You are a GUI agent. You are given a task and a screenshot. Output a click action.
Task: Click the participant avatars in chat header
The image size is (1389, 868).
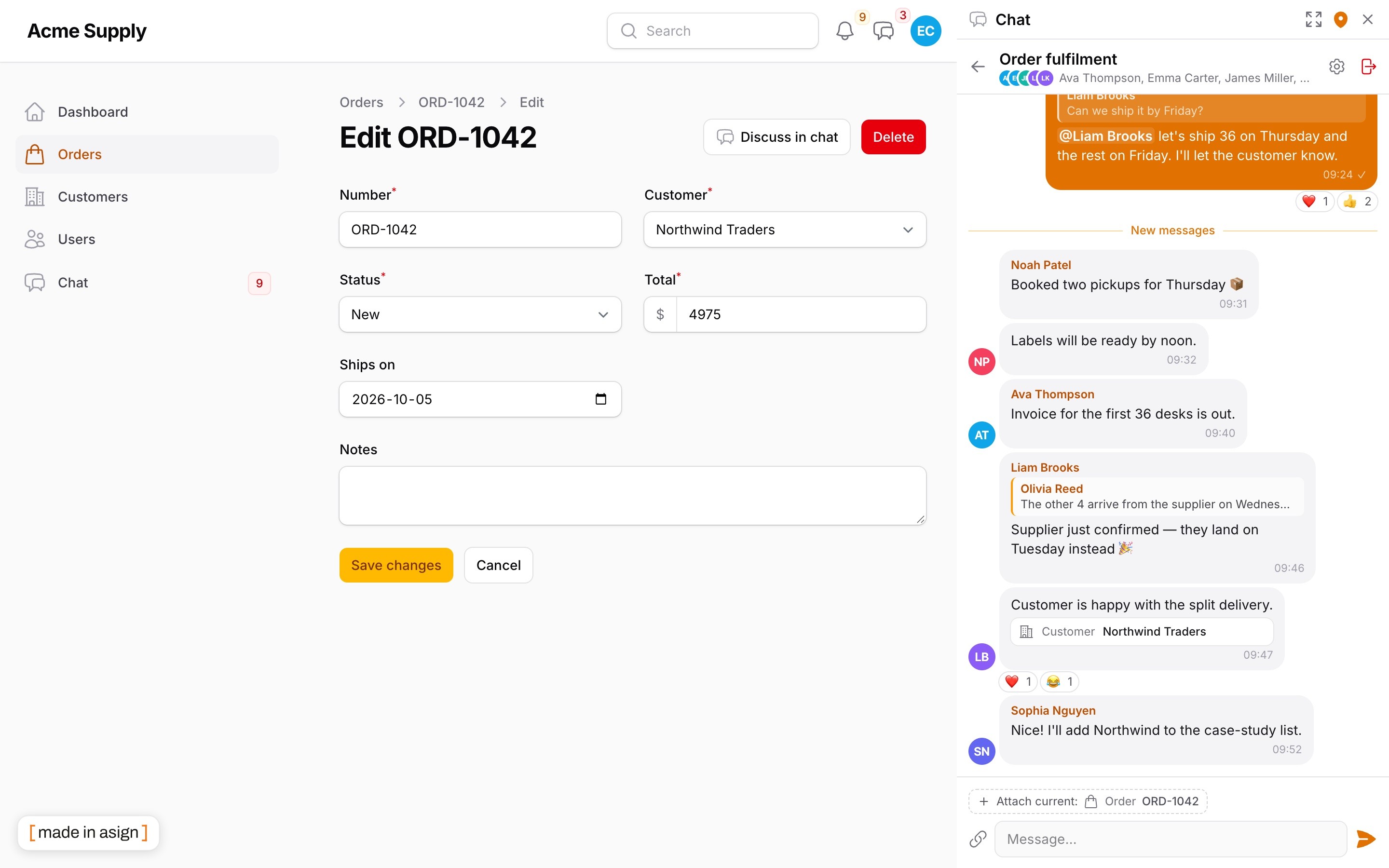coord(1026,78)
